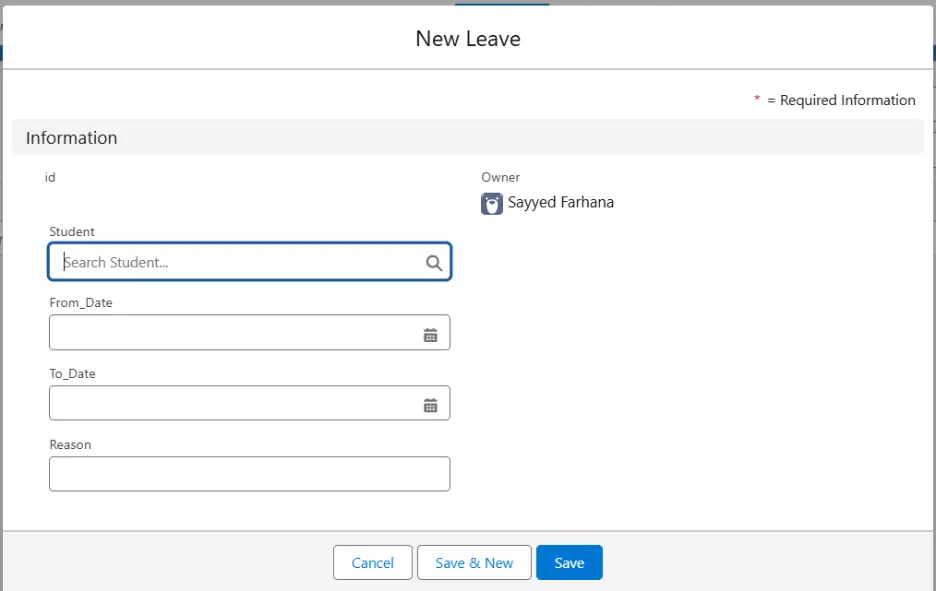Viewport: 936px width, 591px height.
Task: Cancel the New Leave dialog
Action: (x=372, y=562)
